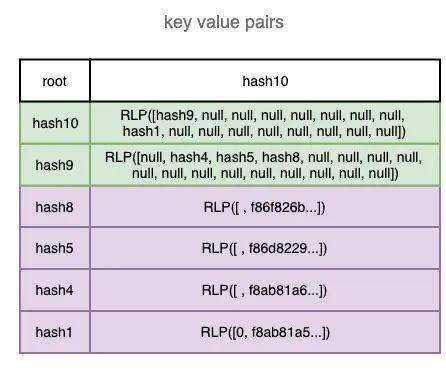The width and height of the screenshot is (446, 383).
Task: Select the RLP value listing hash4, hash5, hash8
Action: tap(265, 165)
